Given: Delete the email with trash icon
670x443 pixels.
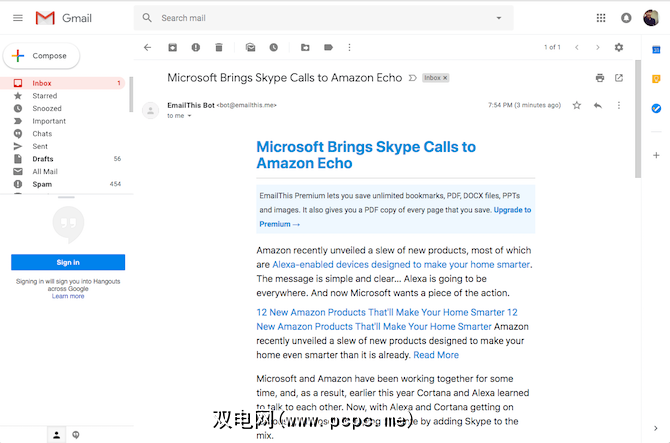Looking at the screenshot, I should point(219,47).
